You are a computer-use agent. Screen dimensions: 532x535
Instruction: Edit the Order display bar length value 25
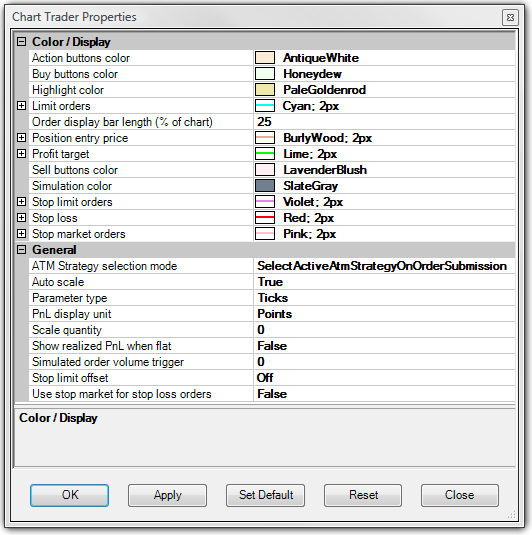(384, 122)
